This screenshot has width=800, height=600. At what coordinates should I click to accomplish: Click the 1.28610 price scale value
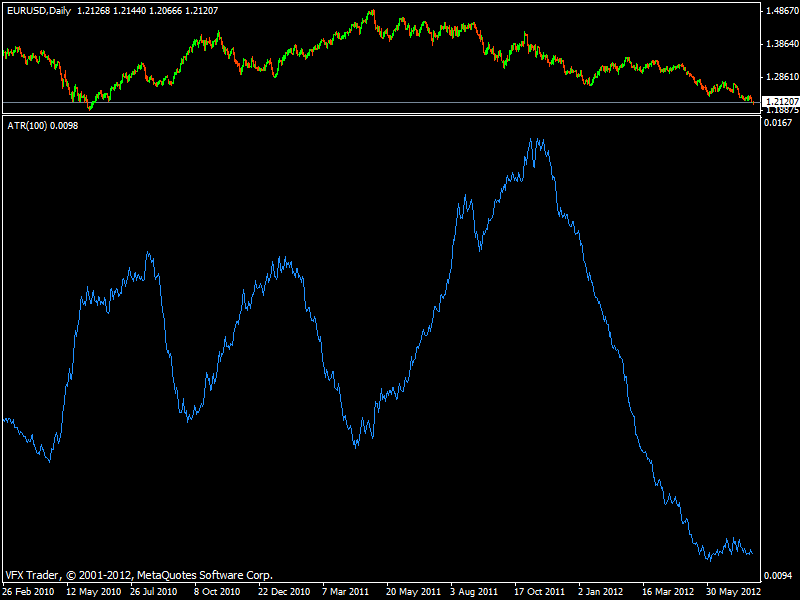coord(782,77)
